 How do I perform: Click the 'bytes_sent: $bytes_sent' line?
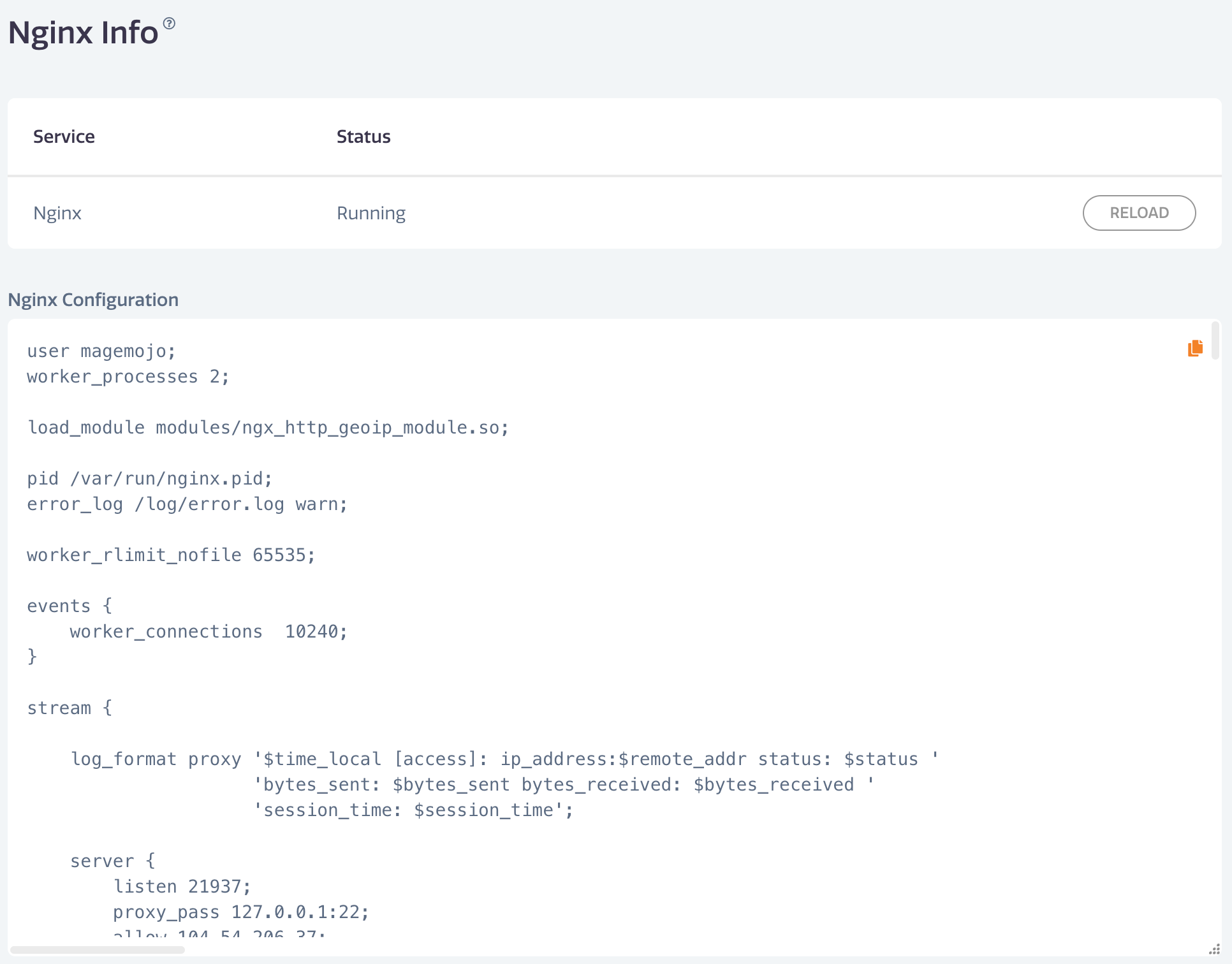(x=564, y=785)
